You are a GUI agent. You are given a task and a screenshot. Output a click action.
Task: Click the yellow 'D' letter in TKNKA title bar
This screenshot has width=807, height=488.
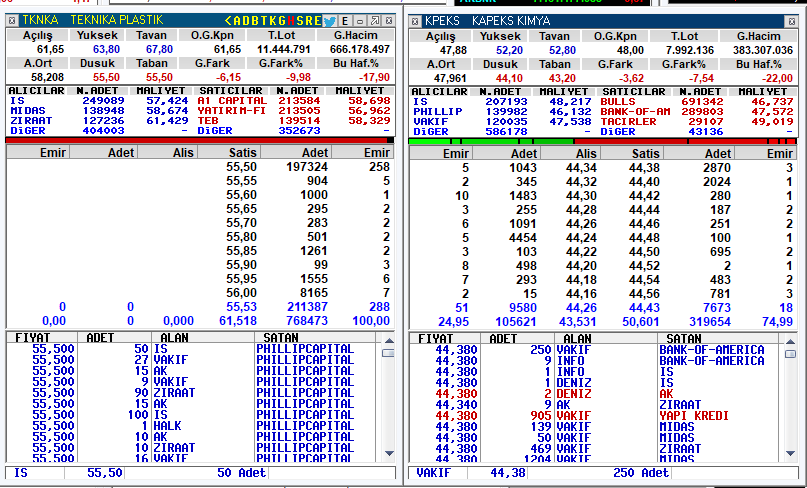[246, 21]
